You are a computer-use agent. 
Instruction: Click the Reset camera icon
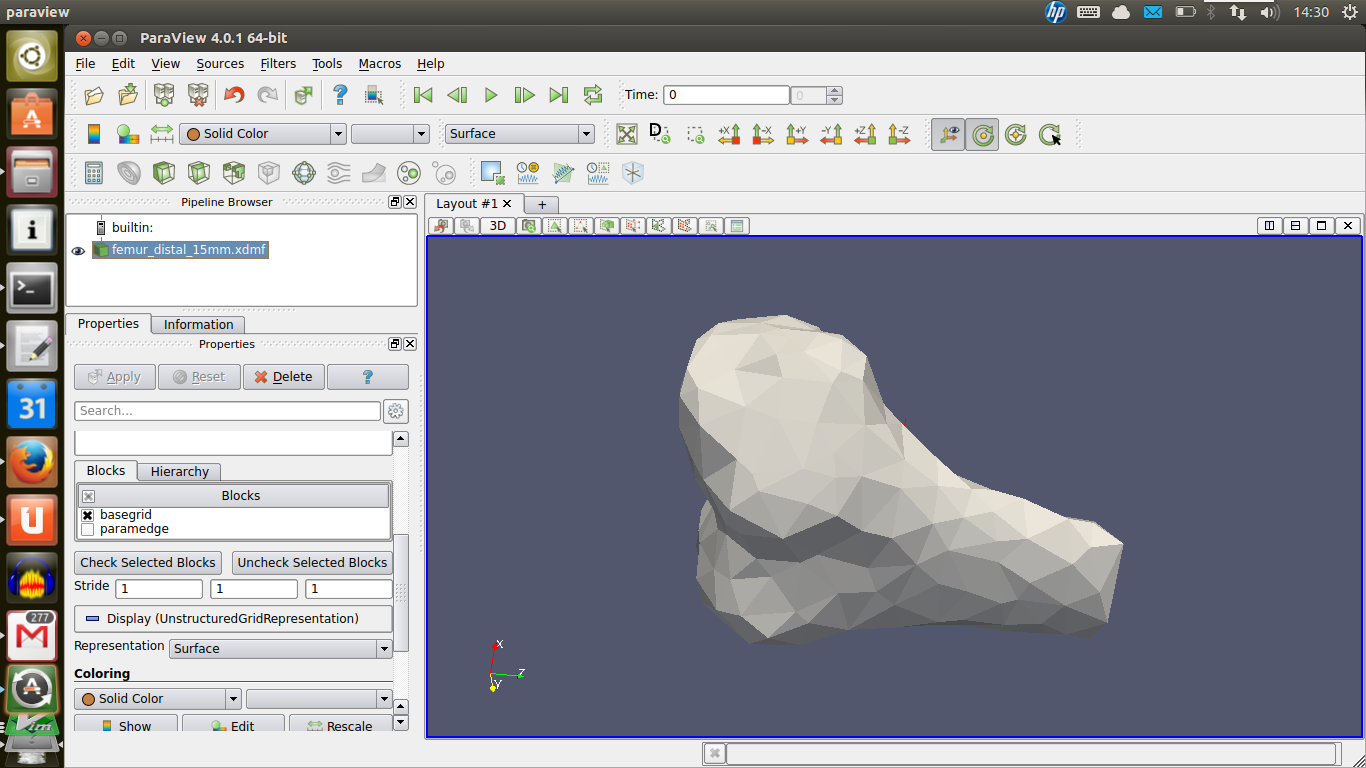[x=627, y=134]
